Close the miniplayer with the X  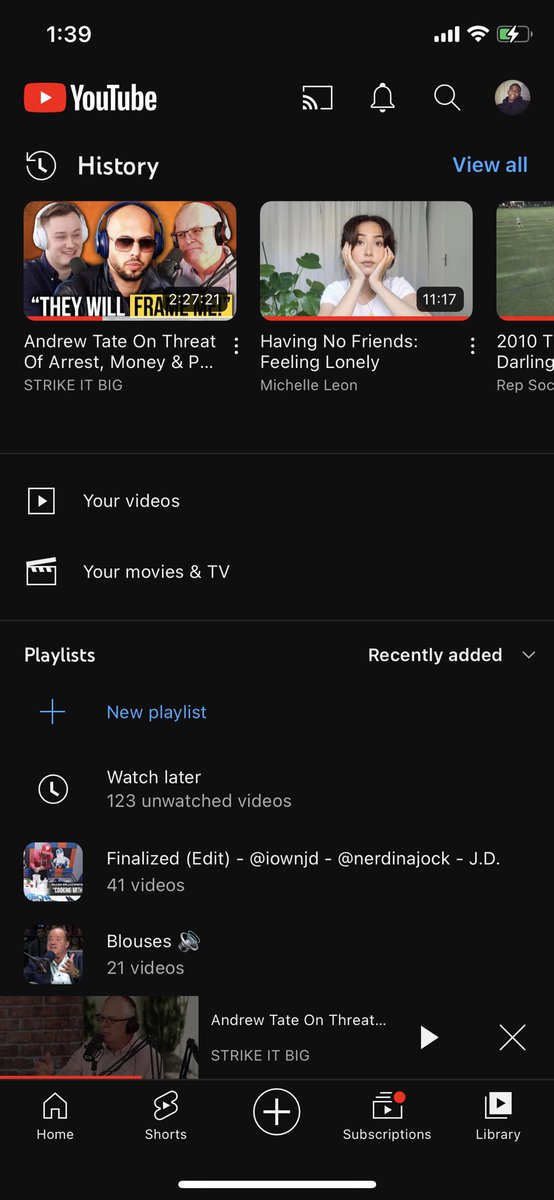pos(512,1038)
